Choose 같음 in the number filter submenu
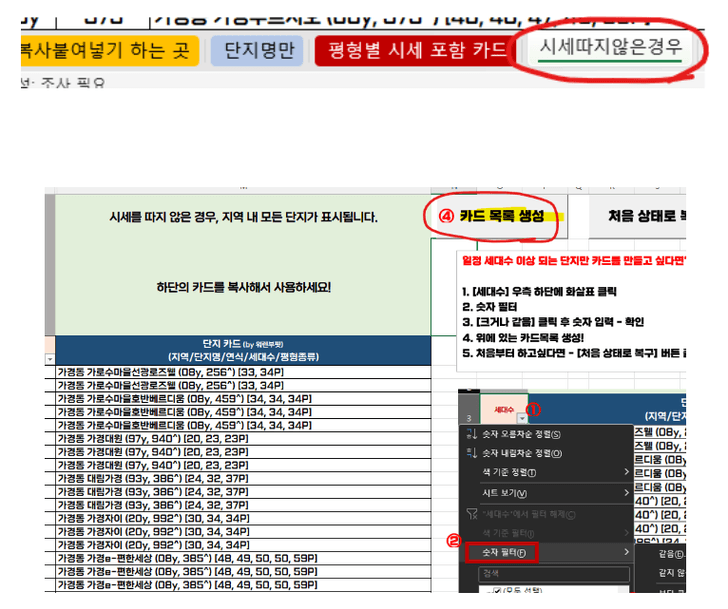This screenshot has width=728, height=609. click(671, 554)
